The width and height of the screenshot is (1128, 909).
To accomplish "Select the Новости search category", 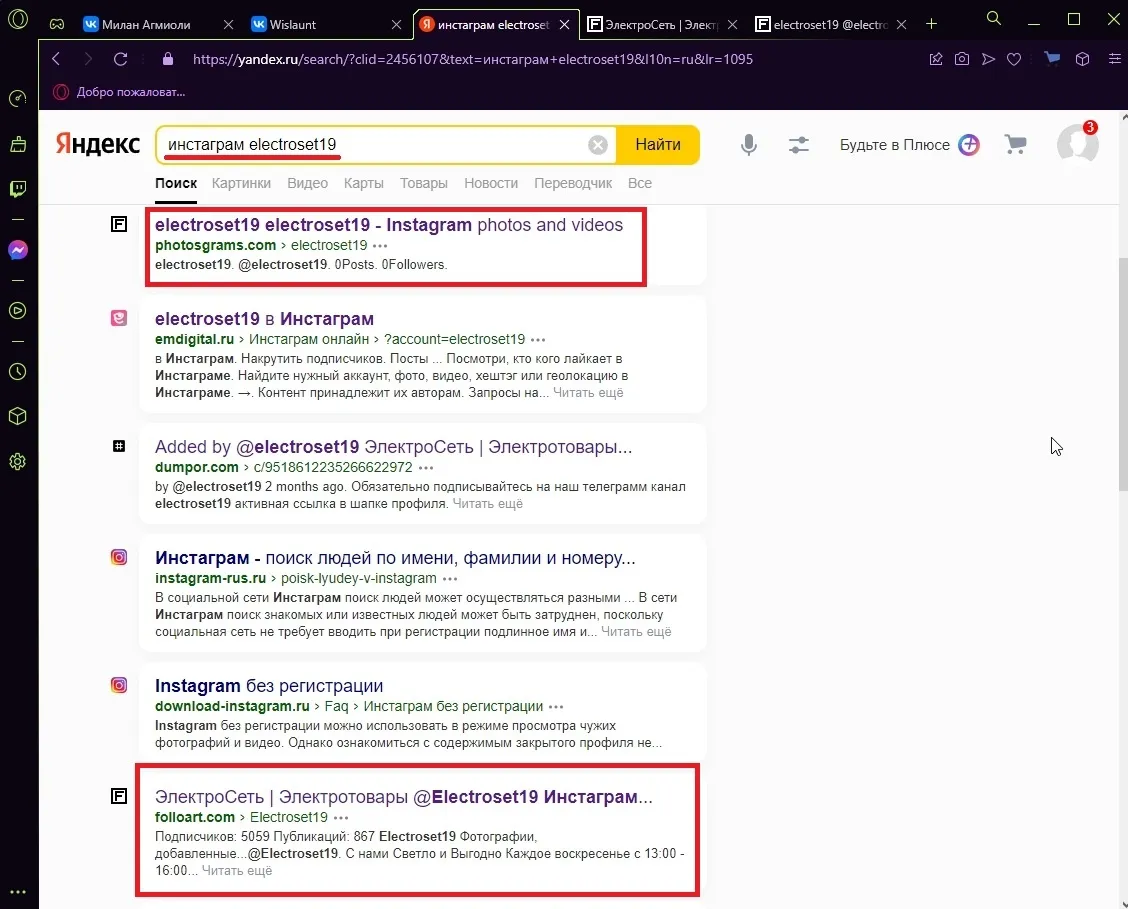I will (491, 183).
